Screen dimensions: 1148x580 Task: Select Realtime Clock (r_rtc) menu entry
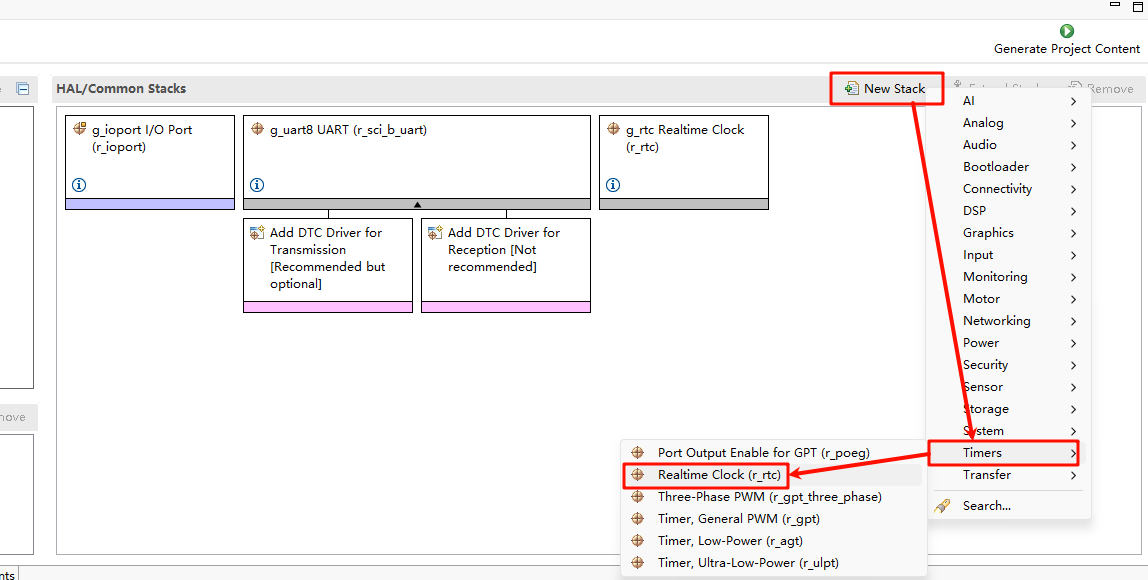point(718,475)
